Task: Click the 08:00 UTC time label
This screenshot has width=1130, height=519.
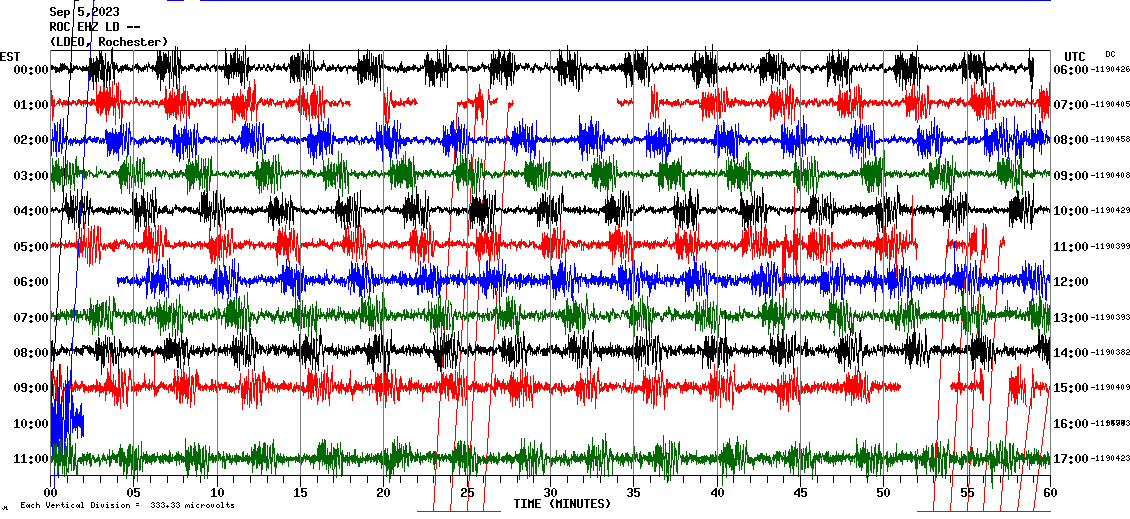Action: (1071, 140)
